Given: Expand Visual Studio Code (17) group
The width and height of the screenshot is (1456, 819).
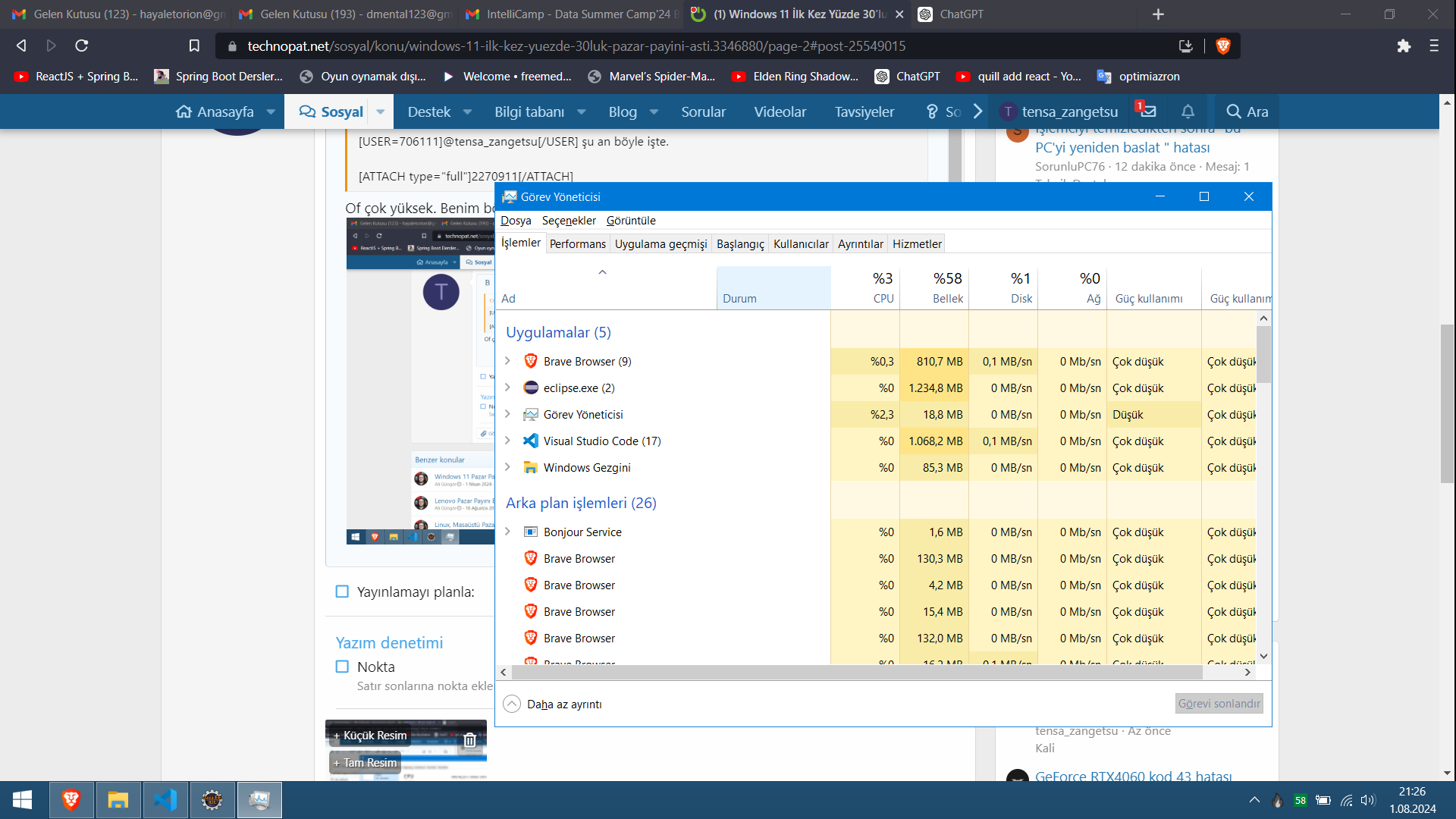Looking at the screenshot, I should (x=507, y=441).
